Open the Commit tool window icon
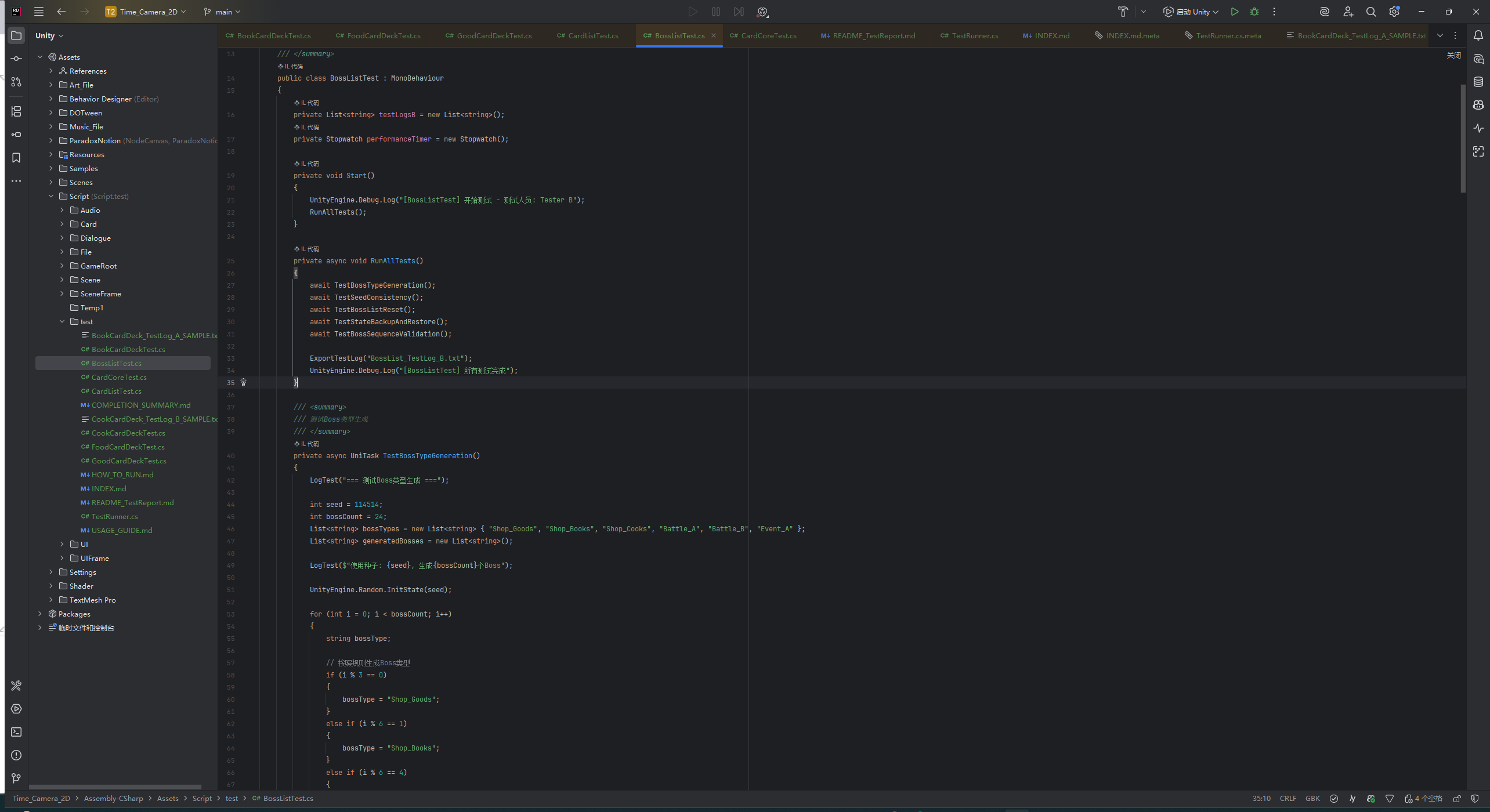Image resolution: width=1490 pixels, height=812 pixels. pyautogui.click(x=16, y=59)
